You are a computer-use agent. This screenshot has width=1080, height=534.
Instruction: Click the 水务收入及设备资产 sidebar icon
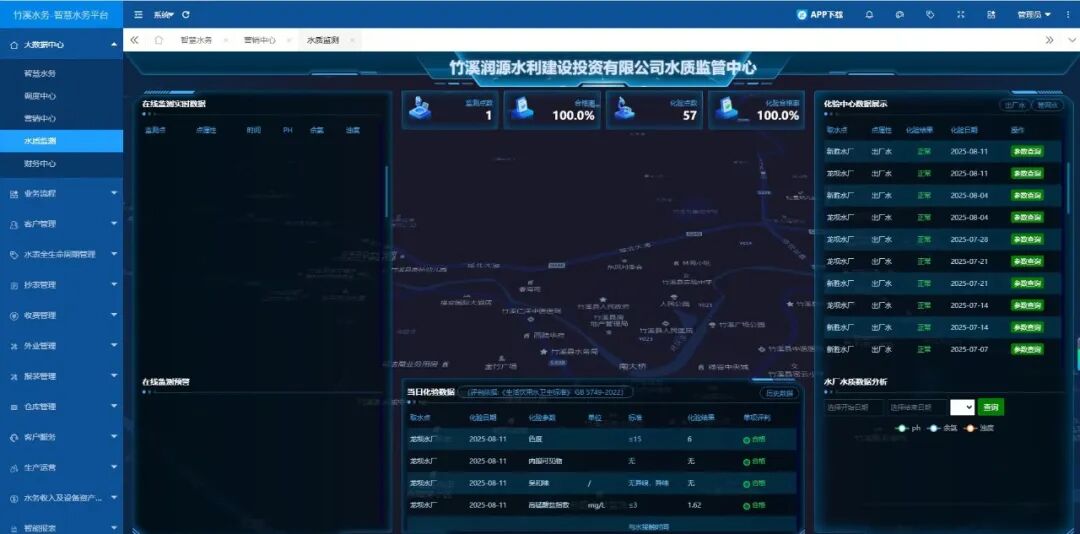14,498
